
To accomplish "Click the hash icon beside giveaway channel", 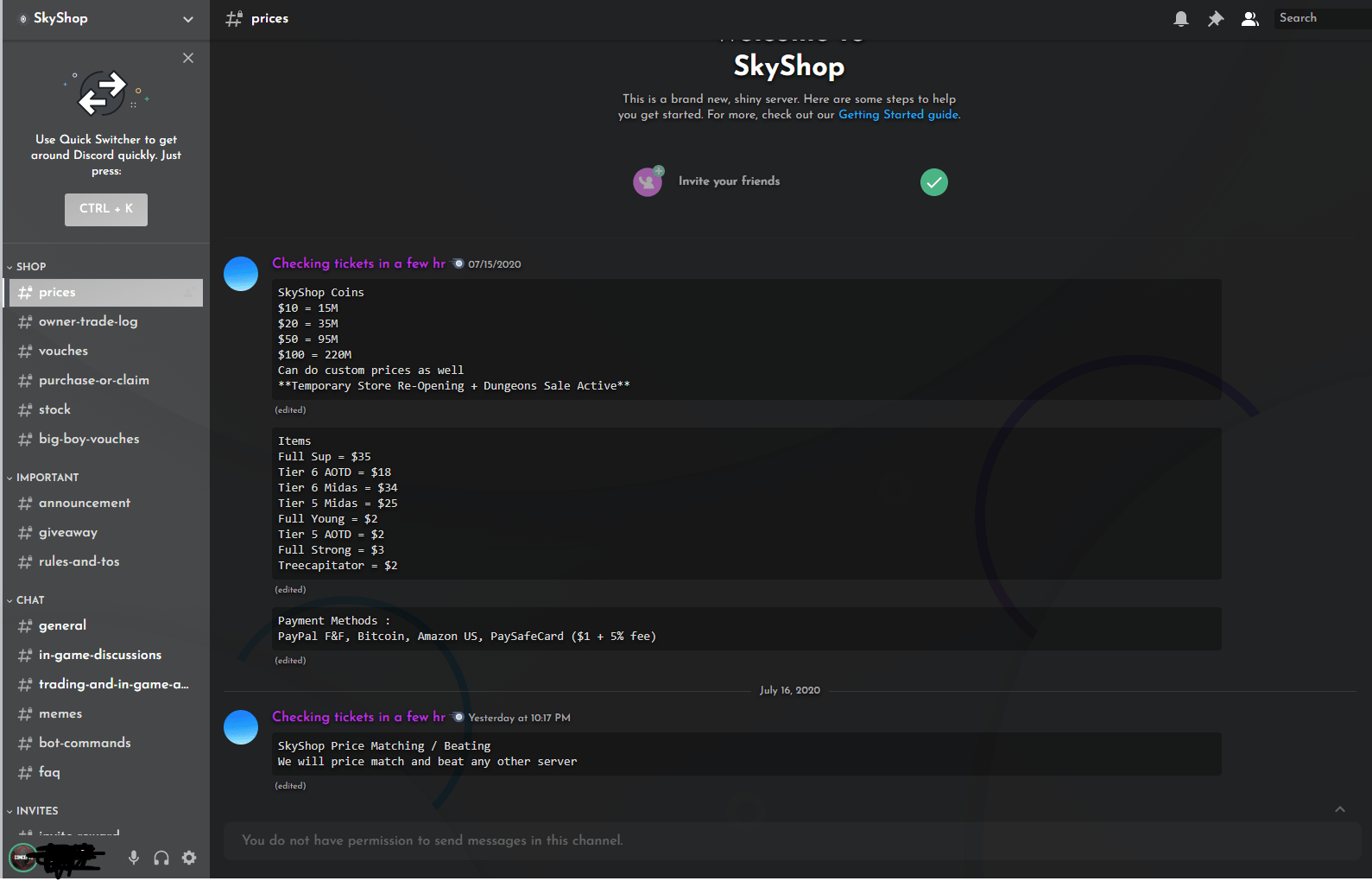I will (x=25, y=533).
